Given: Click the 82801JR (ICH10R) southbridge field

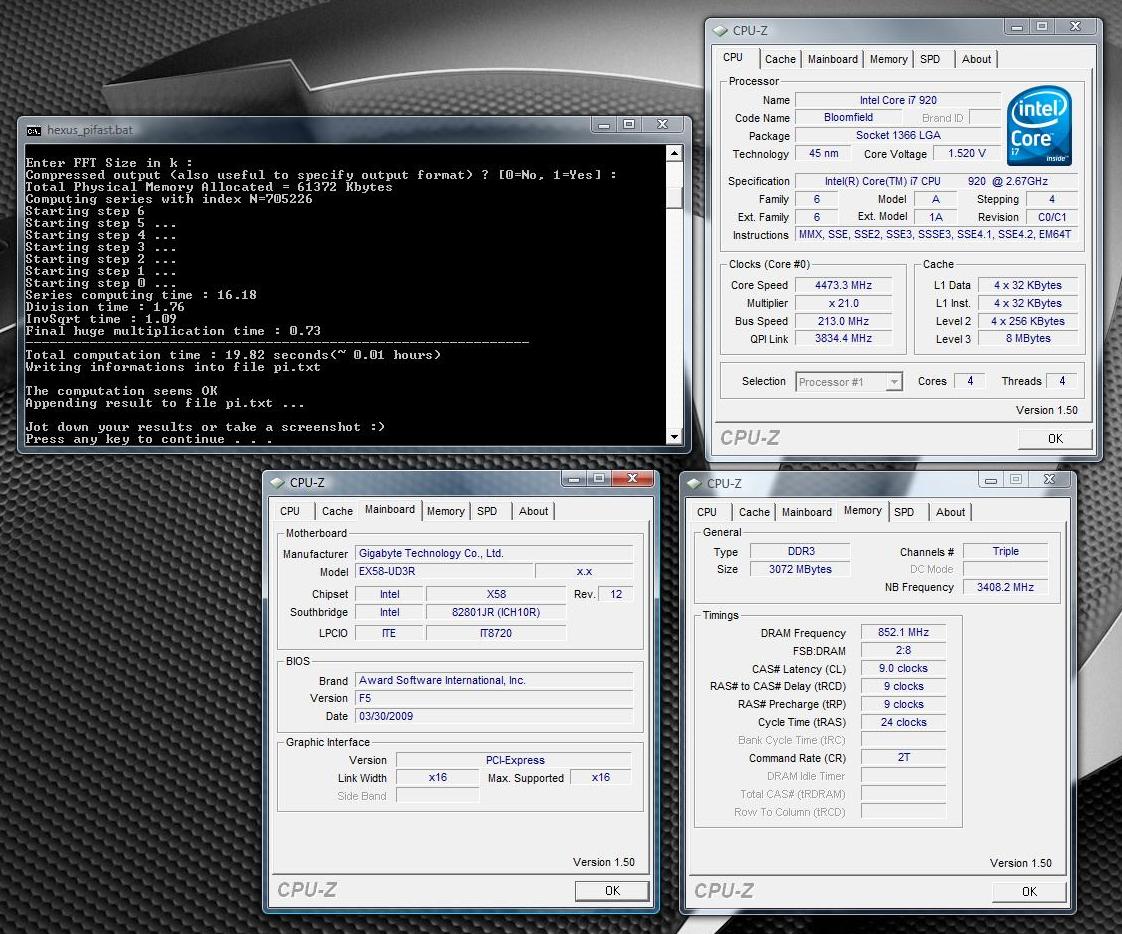Looking at the screenshot, I should [496, 612].
